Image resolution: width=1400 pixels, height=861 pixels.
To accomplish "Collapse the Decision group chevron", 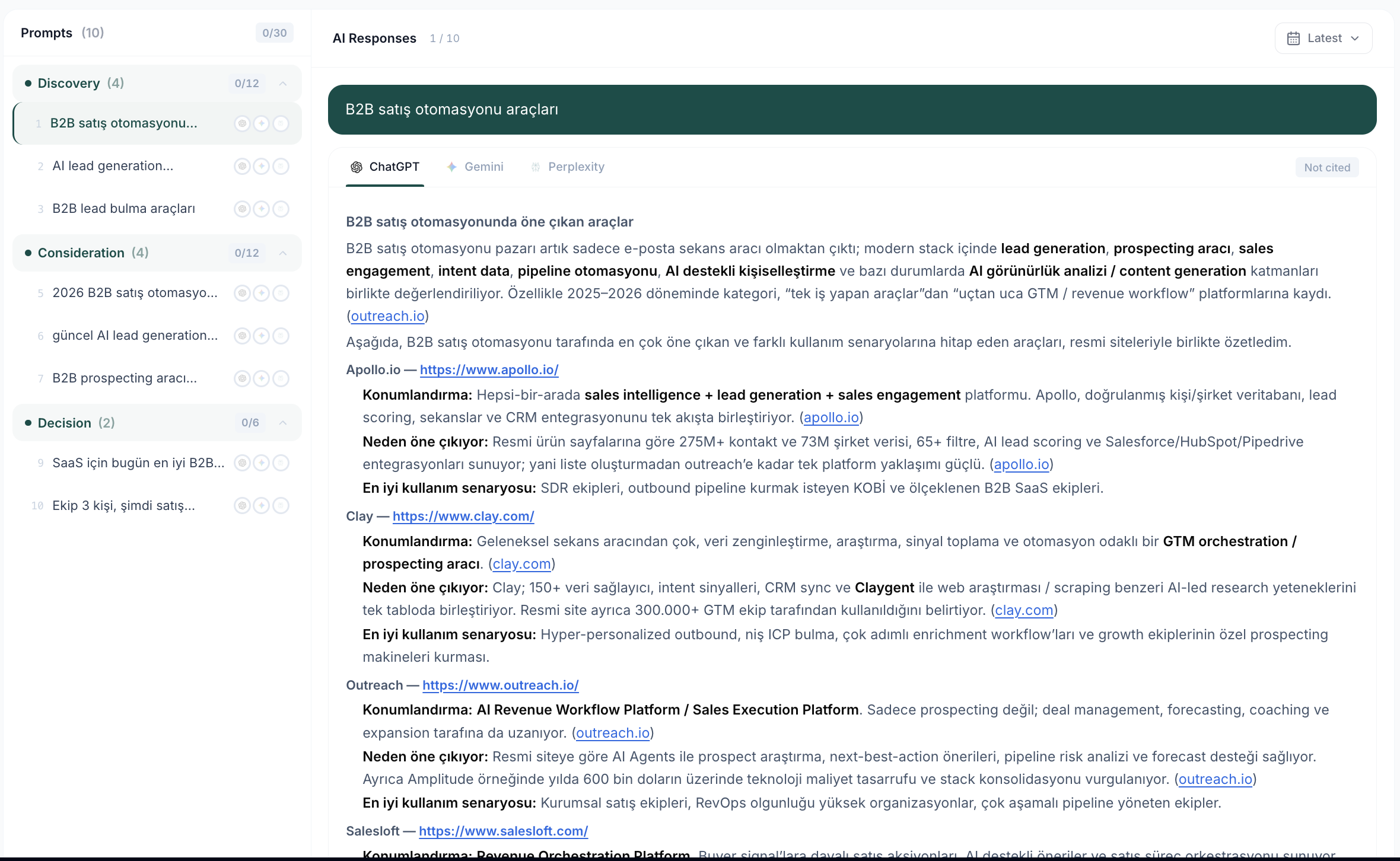I will (x=283, y=423).
